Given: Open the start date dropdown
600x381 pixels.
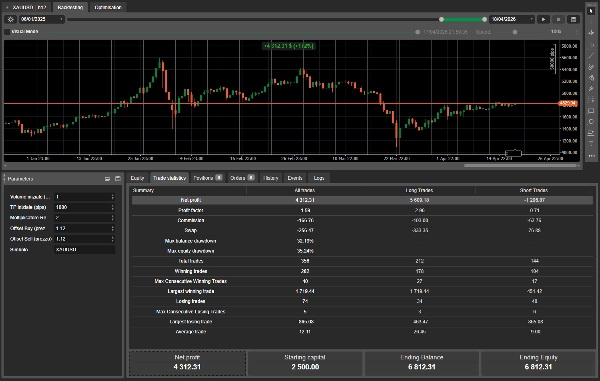Looking at the screenshot, I should click(x=41, y=19).
